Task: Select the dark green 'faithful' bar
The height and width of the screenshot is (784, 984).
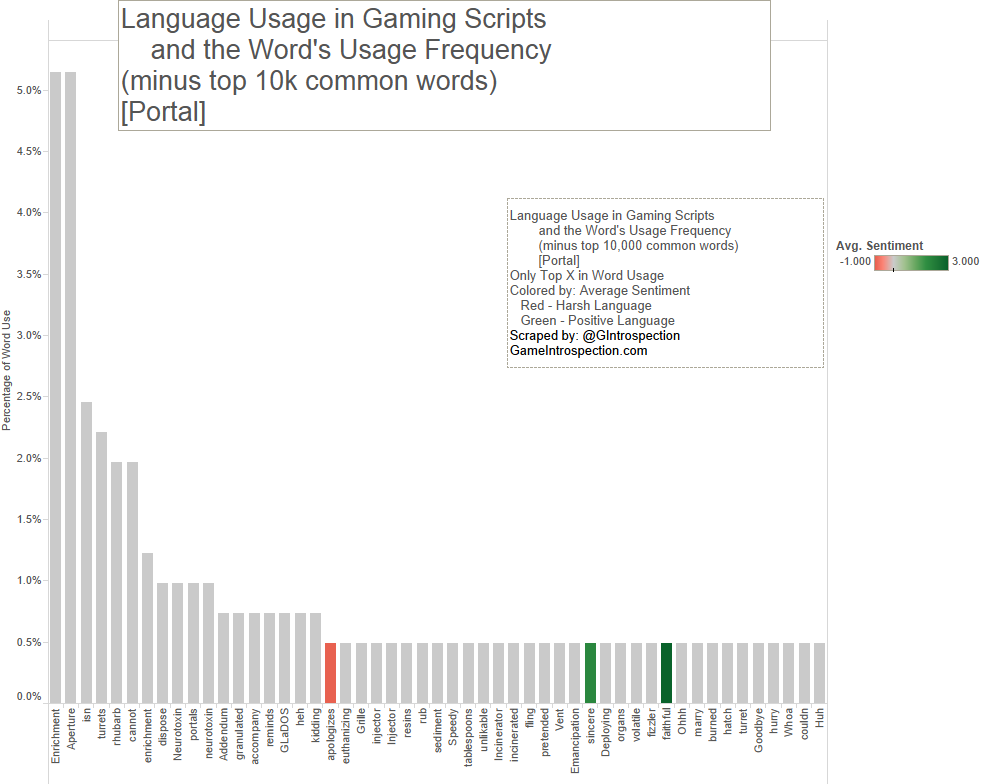Action: pyautogui.click(x=666, y=672)
